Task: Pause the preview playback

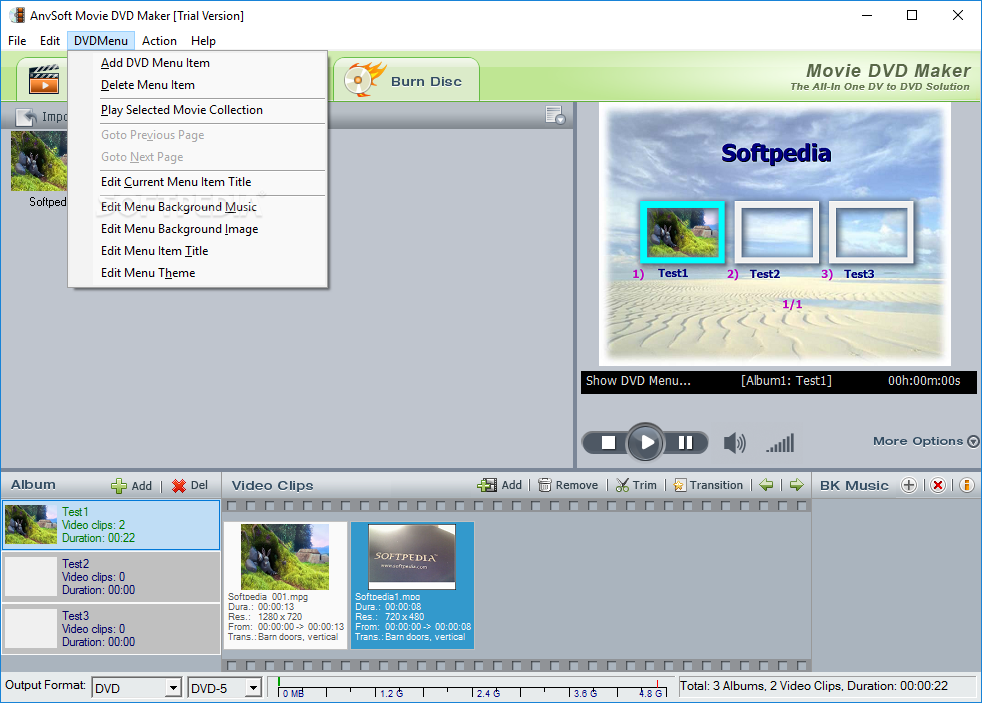Action: coord(686,443)
